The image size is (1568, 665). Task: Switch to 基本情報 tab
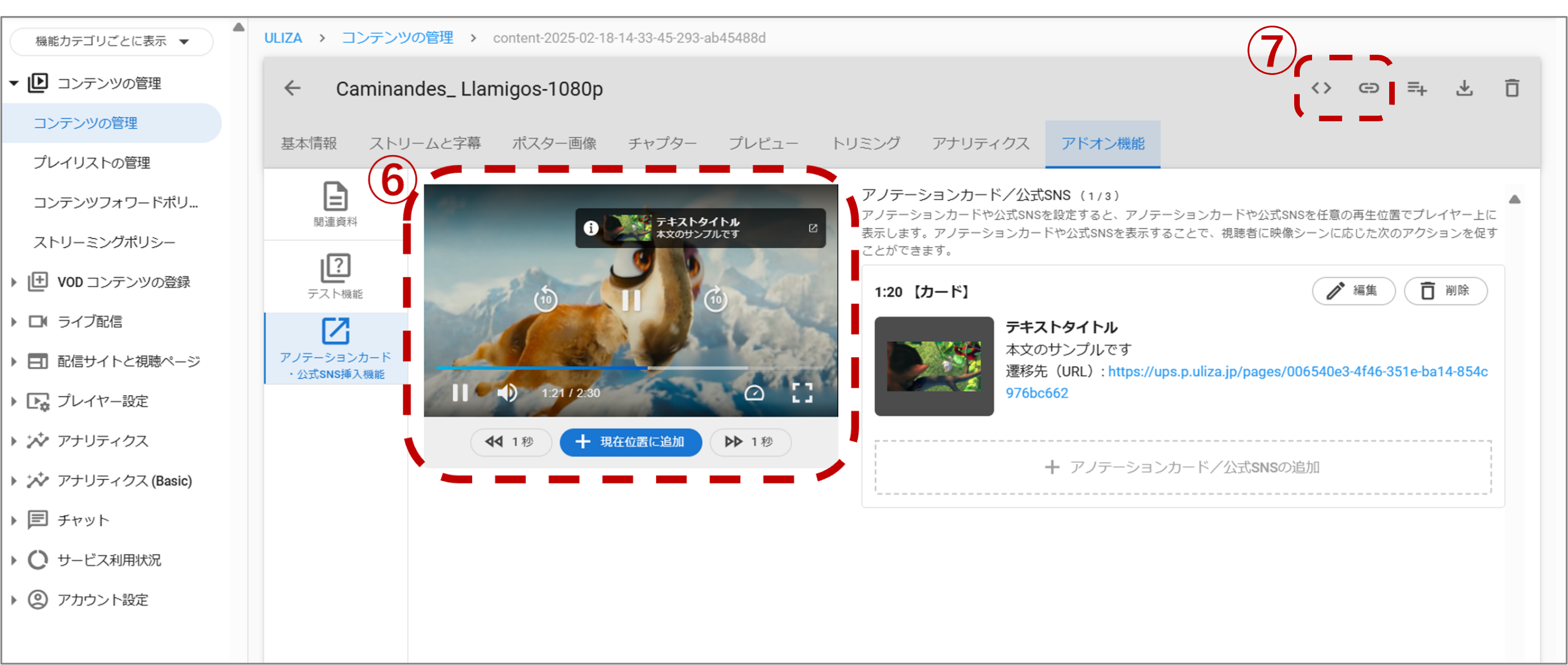pyautogui.click(x=308, y=144)
